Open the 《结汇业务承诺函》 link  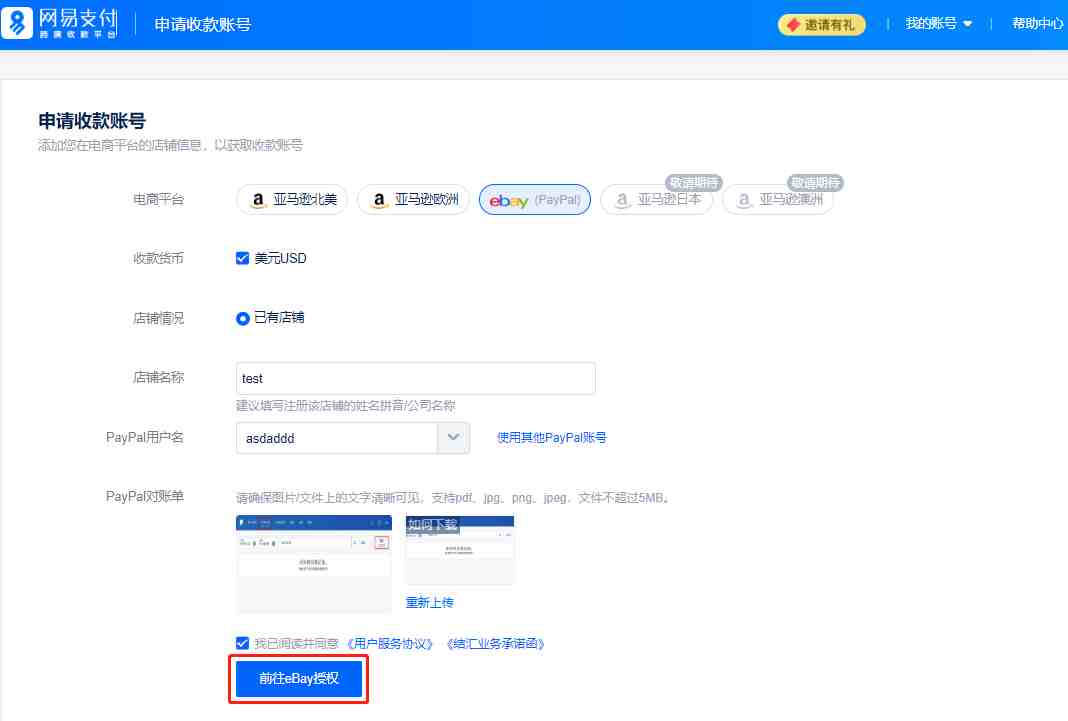click(496, 644)
